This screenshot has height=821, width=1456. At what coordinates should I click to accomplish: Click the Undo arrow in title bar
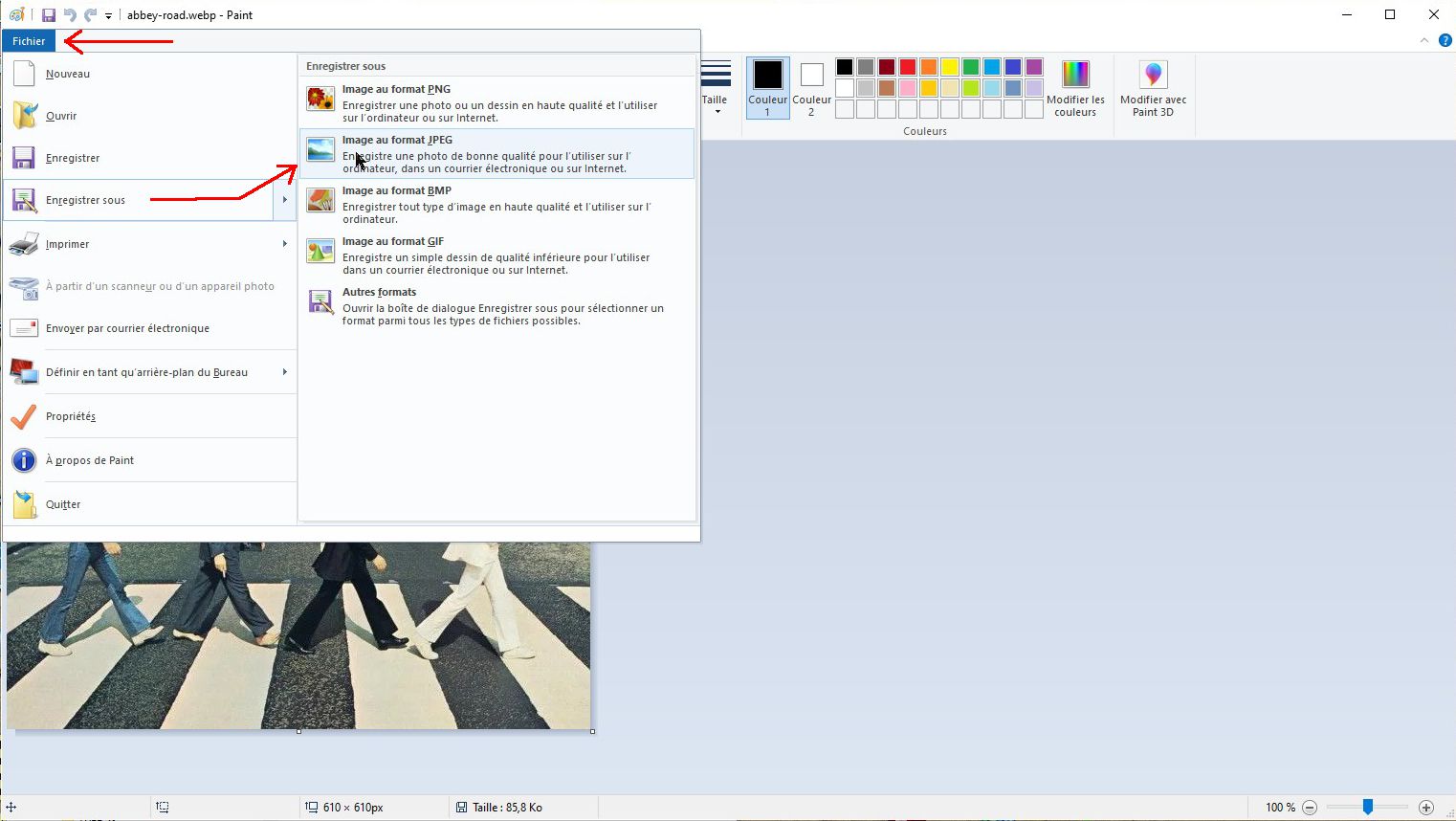pos(70,15)
